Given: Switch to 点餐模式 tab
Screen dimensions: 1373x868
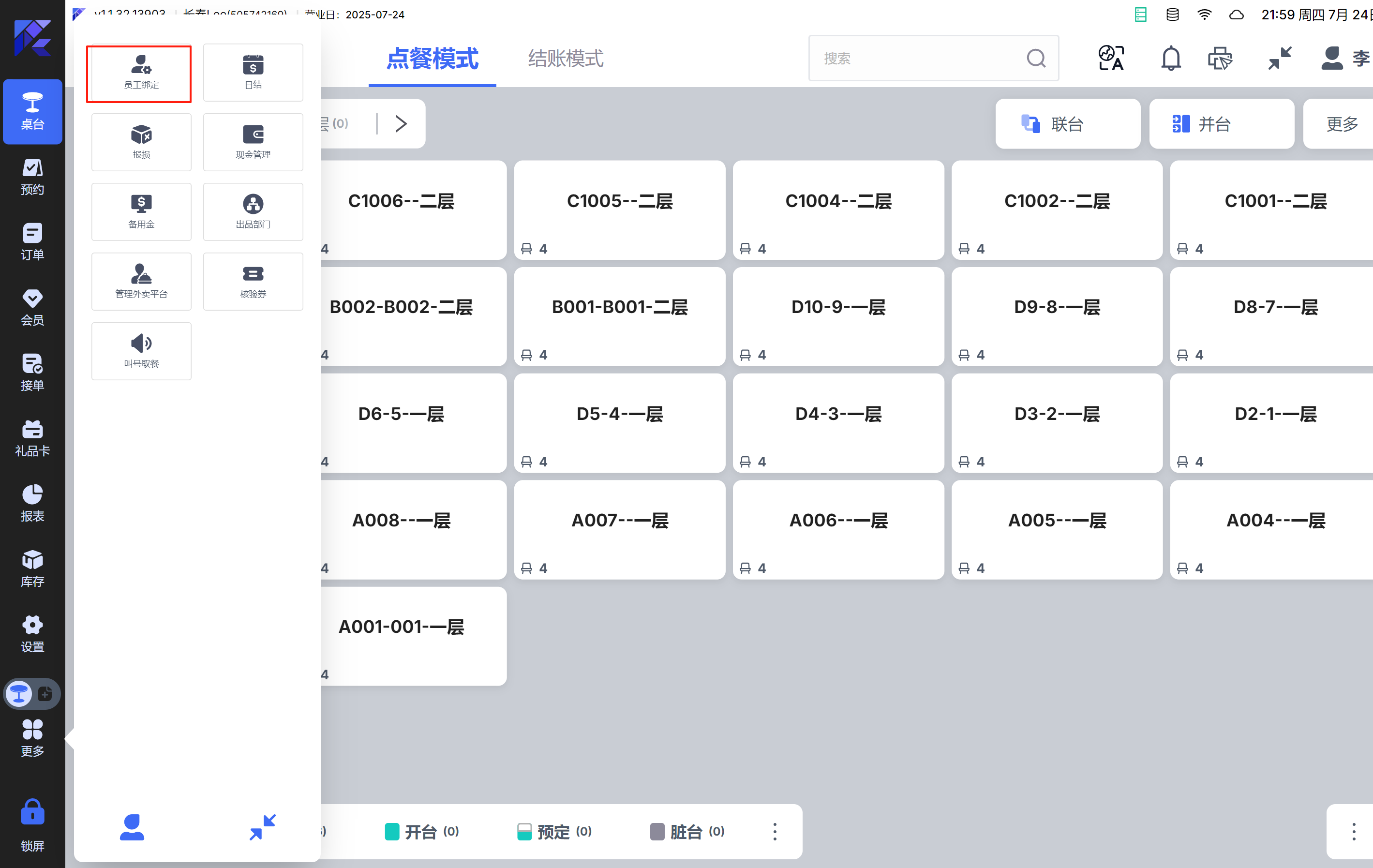Looking at the screenshot, I should click(432, 60).
